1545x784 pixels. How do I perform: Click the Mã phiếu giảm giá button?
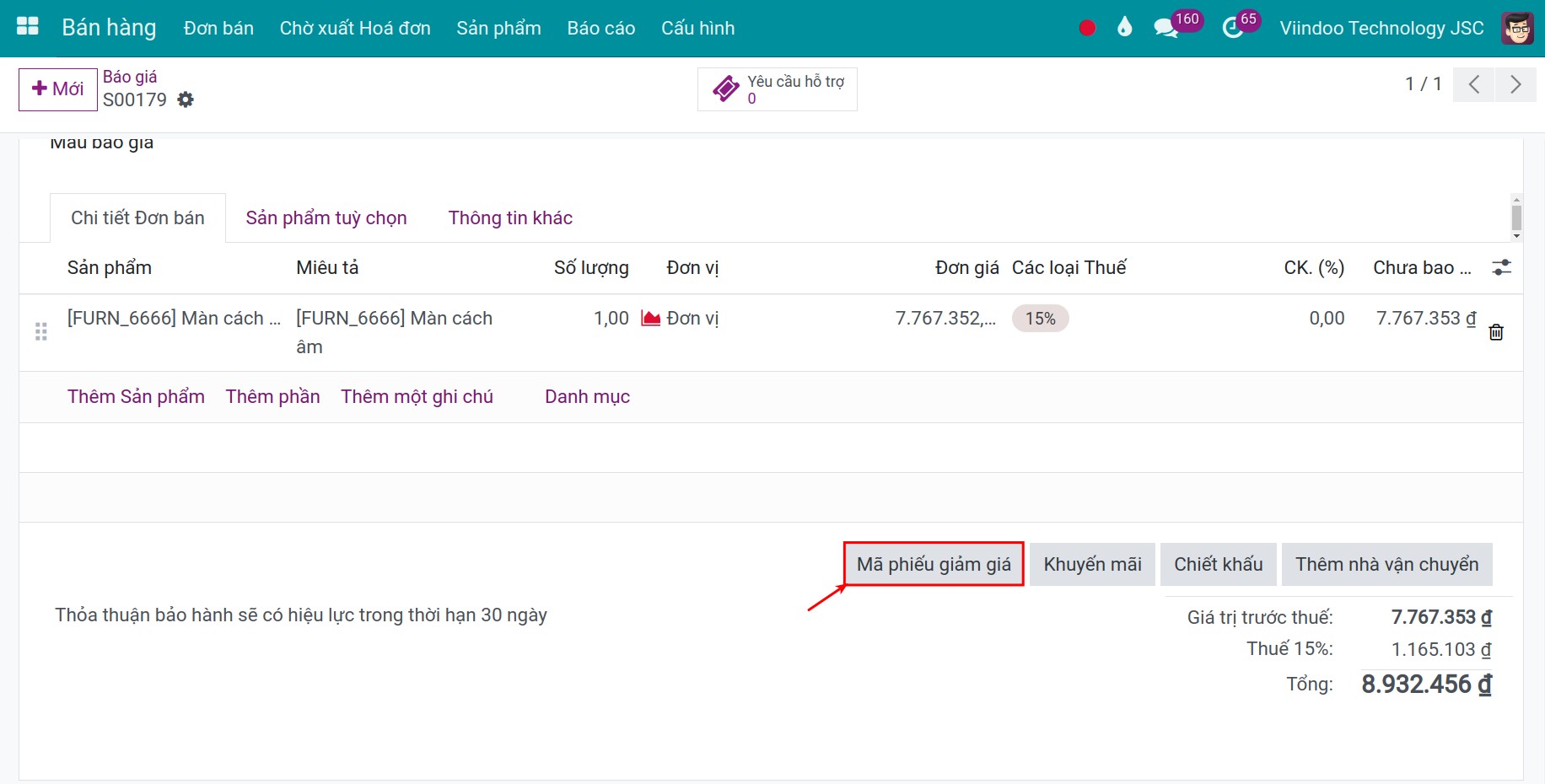(x=934, y=564)
